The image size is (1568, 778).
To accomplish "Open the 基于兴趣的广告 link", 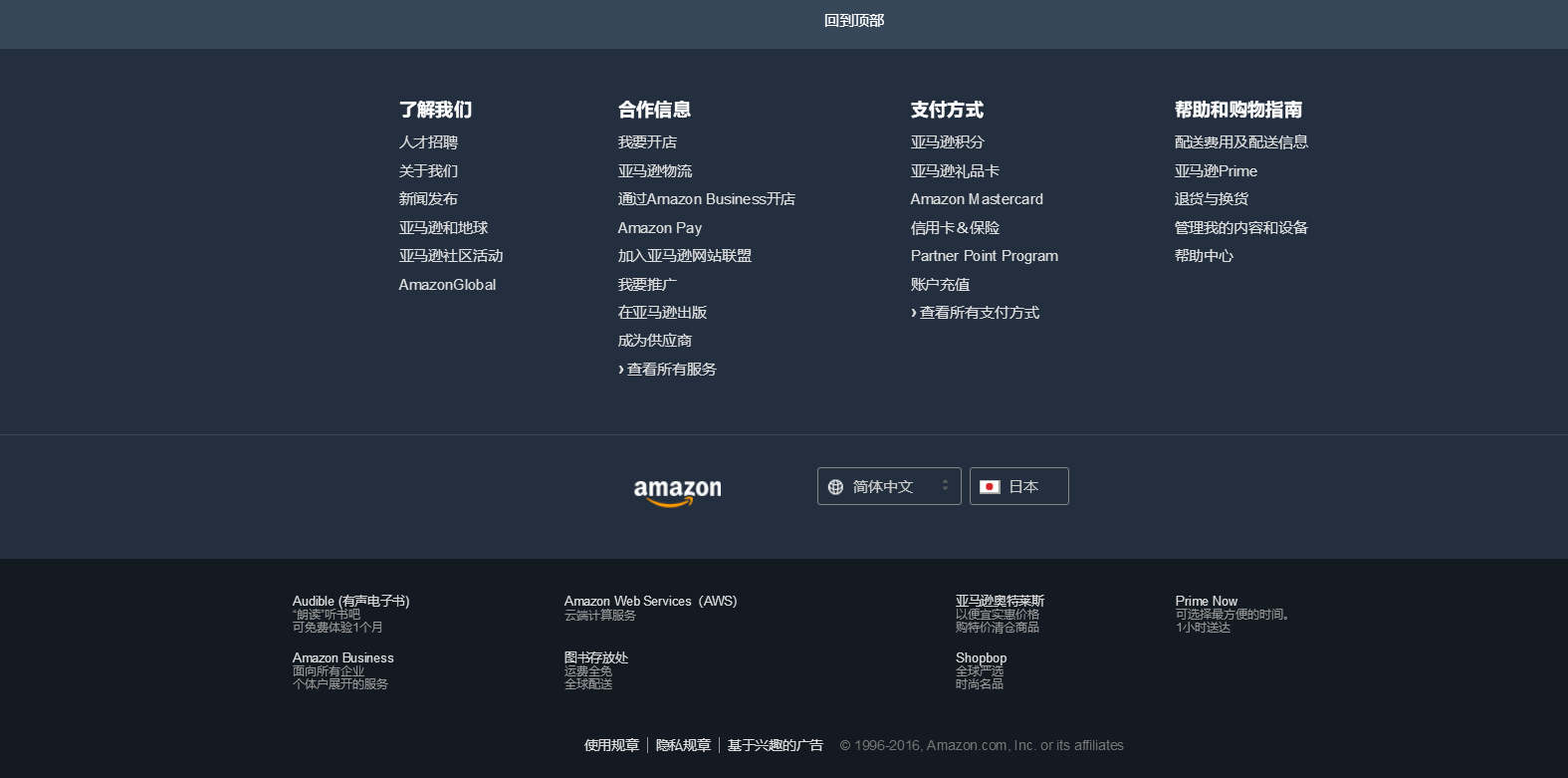I will [775, 745].
